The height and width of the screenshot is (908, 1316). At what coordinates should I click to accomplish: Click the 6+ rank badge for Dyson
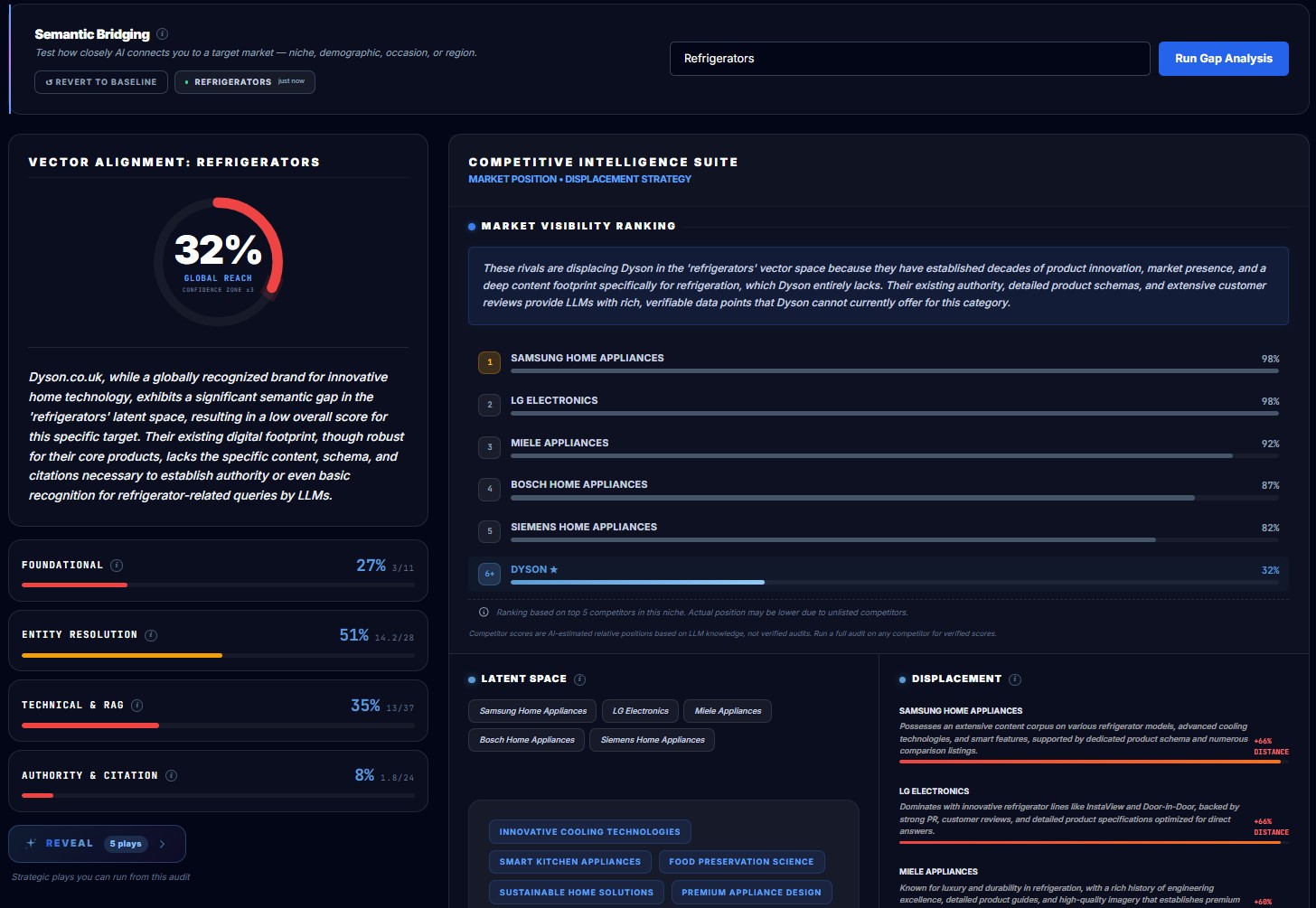click(x=490, y=574)
